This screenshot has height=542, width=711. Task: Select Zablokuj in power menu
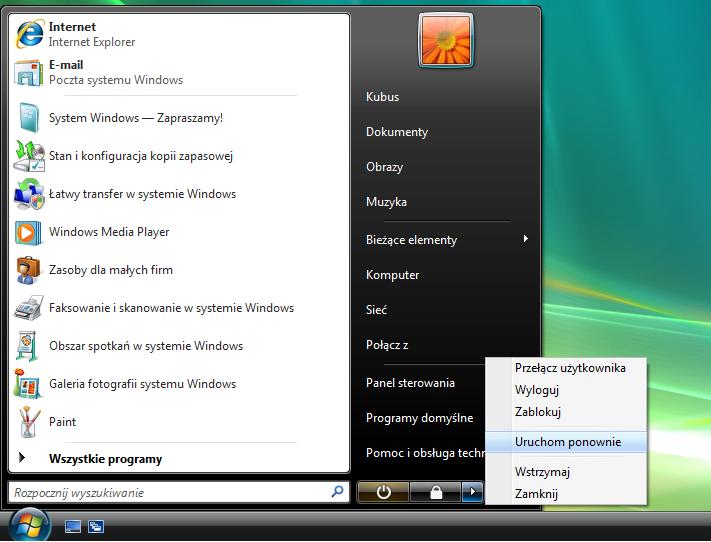click(538, 412)
